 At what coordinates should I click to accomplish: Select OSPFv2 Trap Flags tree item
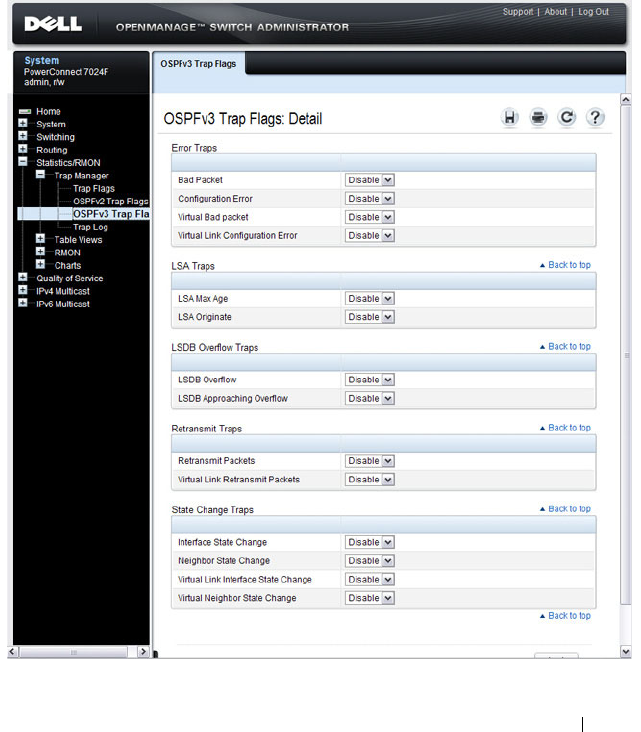pos(111,201)
